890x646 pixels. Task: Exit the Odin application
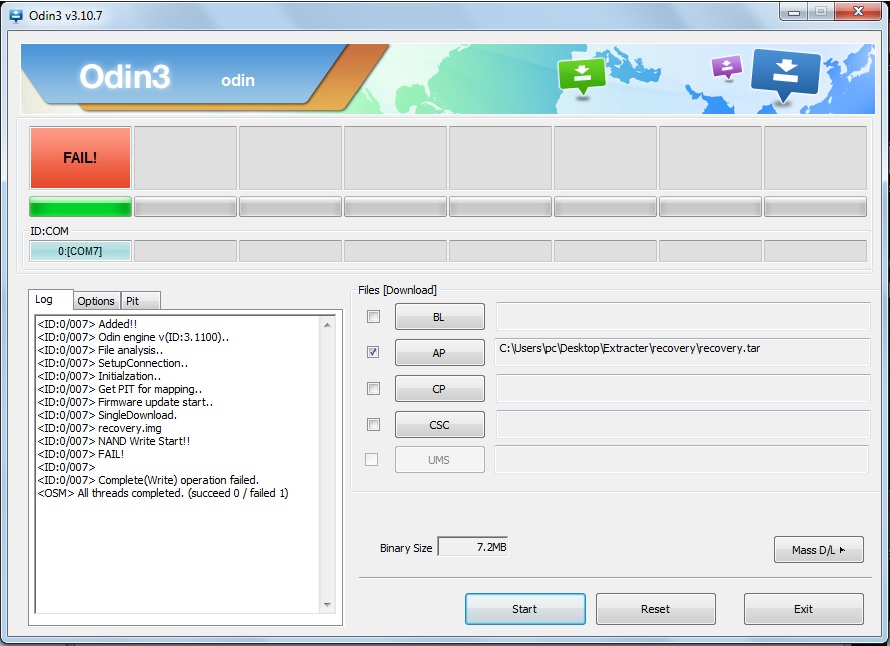[804, 609]
